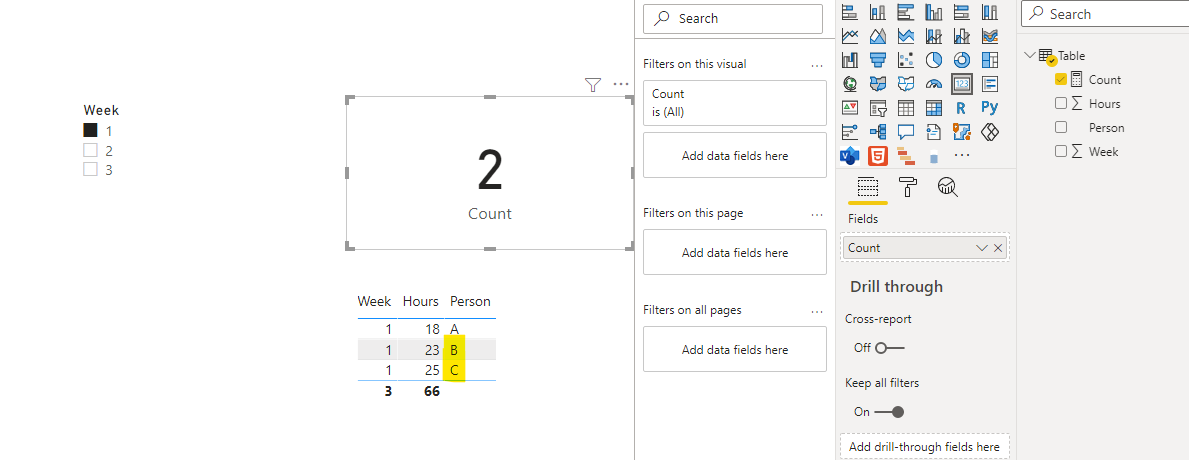
Task: Check Week 2 slicer box
Action: point(90,150)
